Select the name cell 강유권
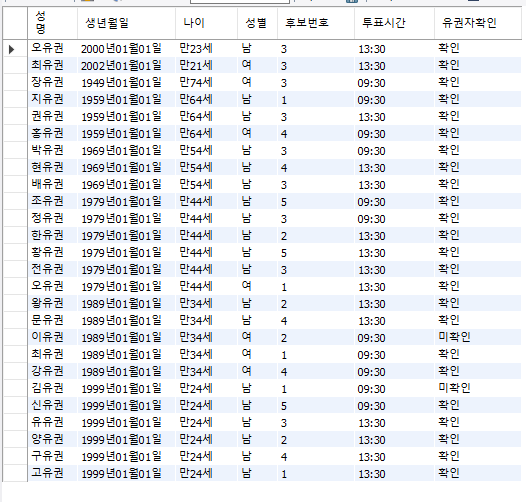The height and width of the screenshot is (502, 526). (53, 372)
